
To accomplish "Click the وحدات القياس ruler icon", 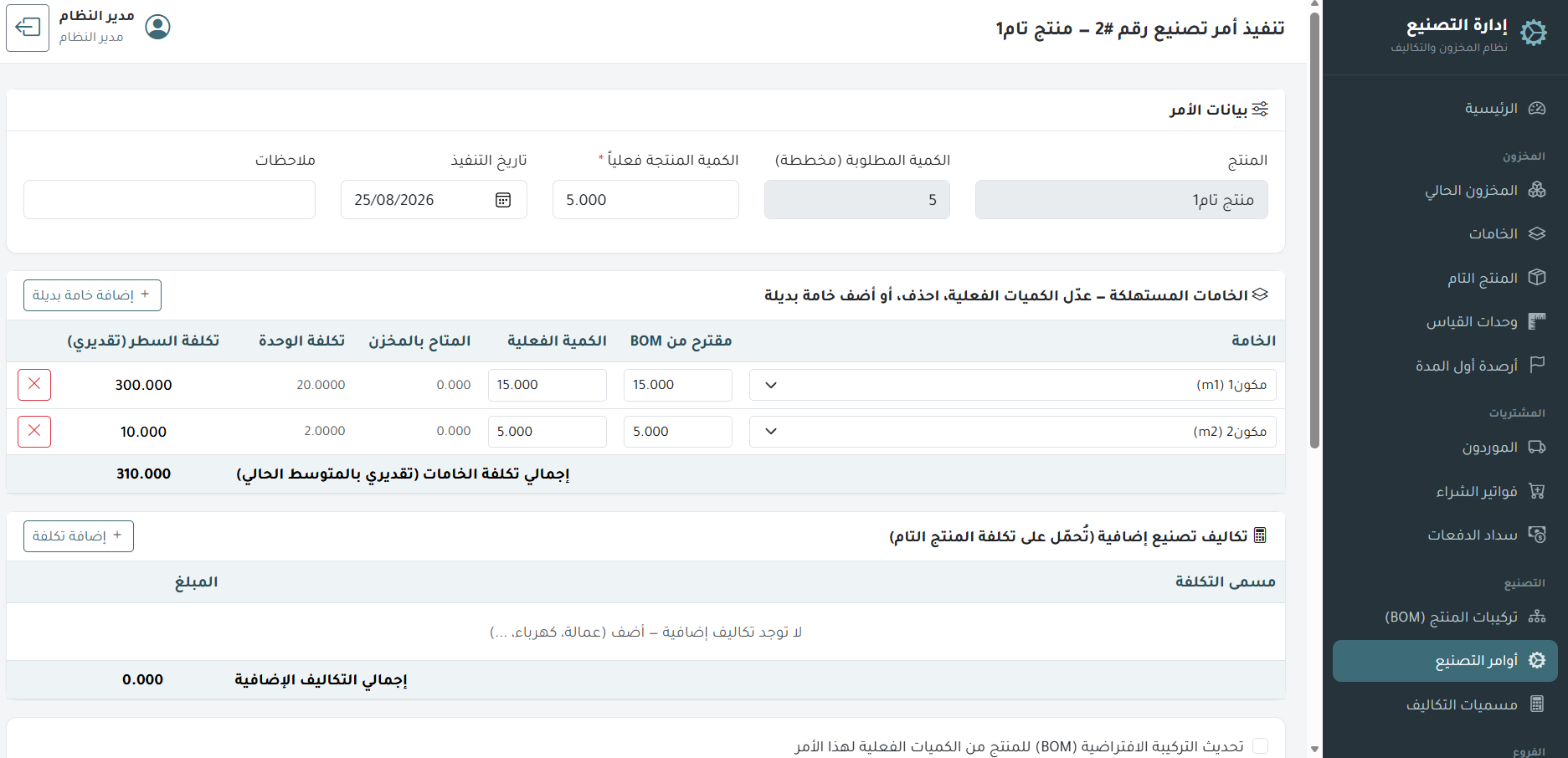I will [1537, 321].
